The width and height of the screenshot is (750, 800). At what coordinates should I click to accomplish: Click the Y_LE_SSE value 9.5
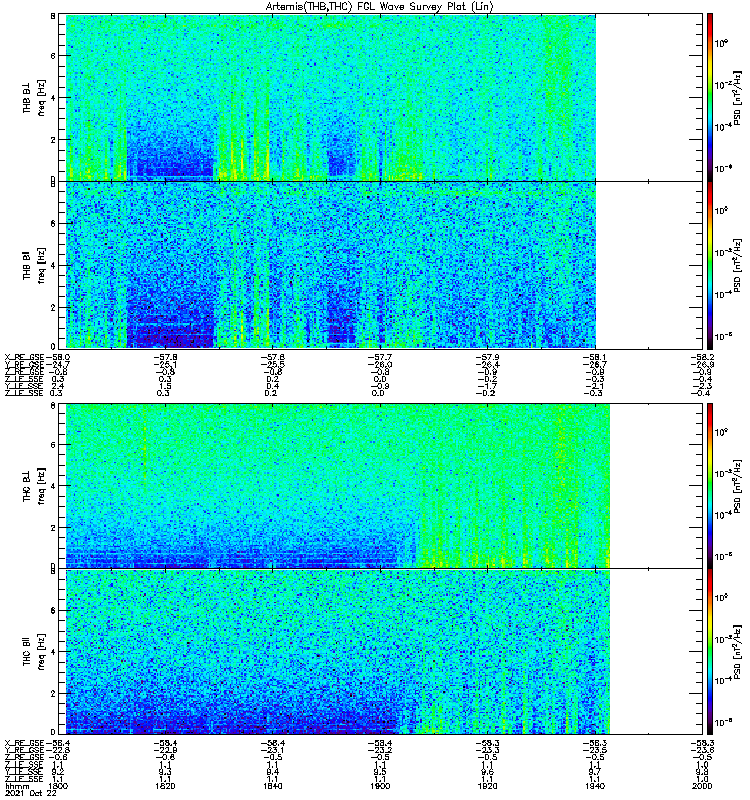tap(380, 772)
